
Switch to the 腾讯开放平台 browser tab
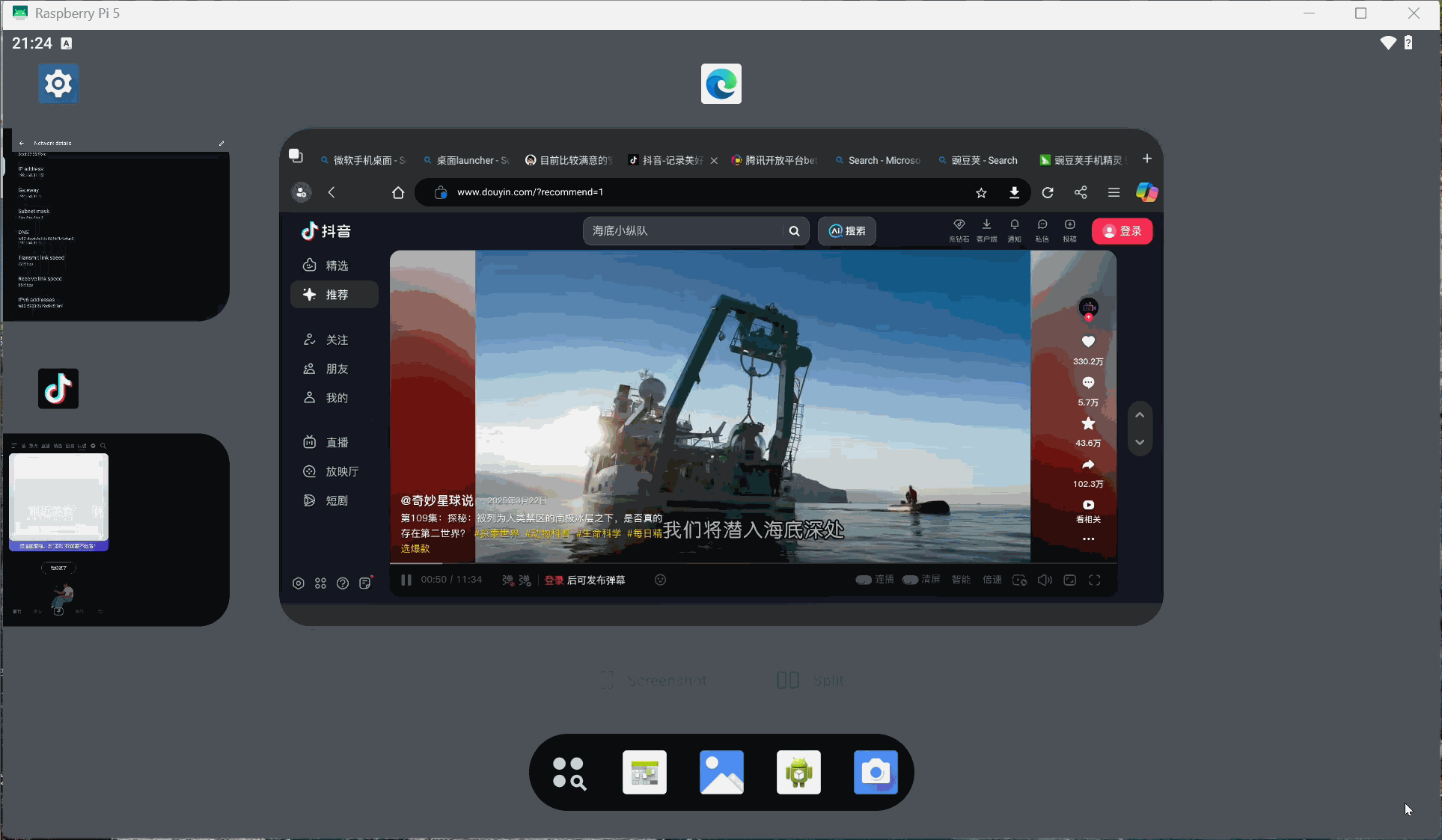(x=775, y=161)
